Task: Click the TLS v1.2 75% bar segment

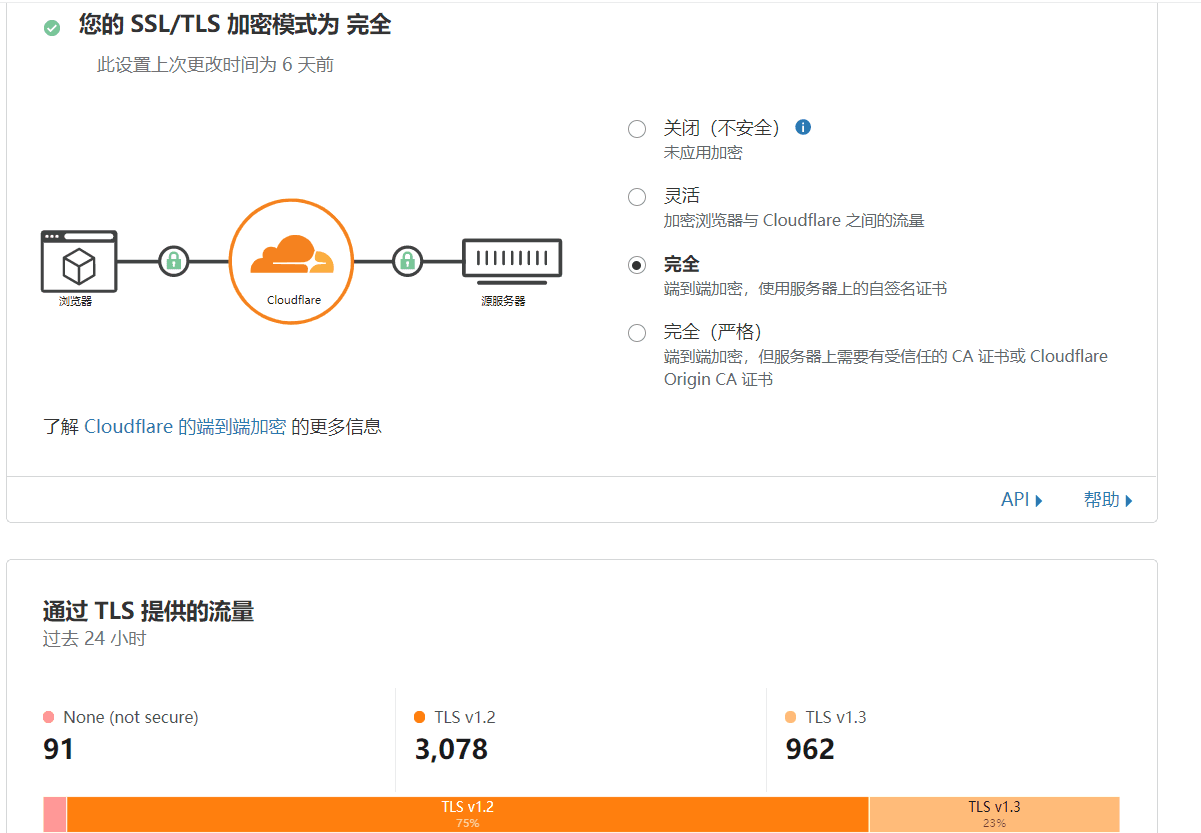Action: pos(467,814)
